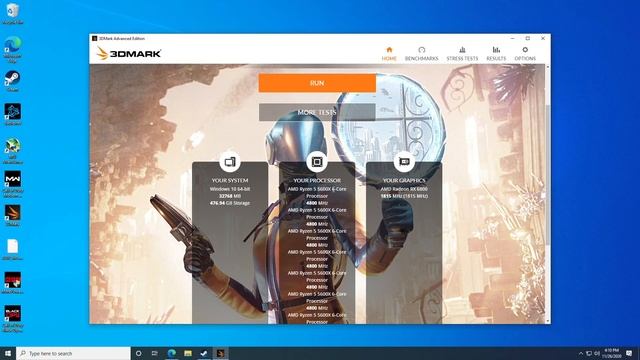Screen dimensions: 640x360
Task: Open the blank text file on desktop
Action: click(13, 249)
